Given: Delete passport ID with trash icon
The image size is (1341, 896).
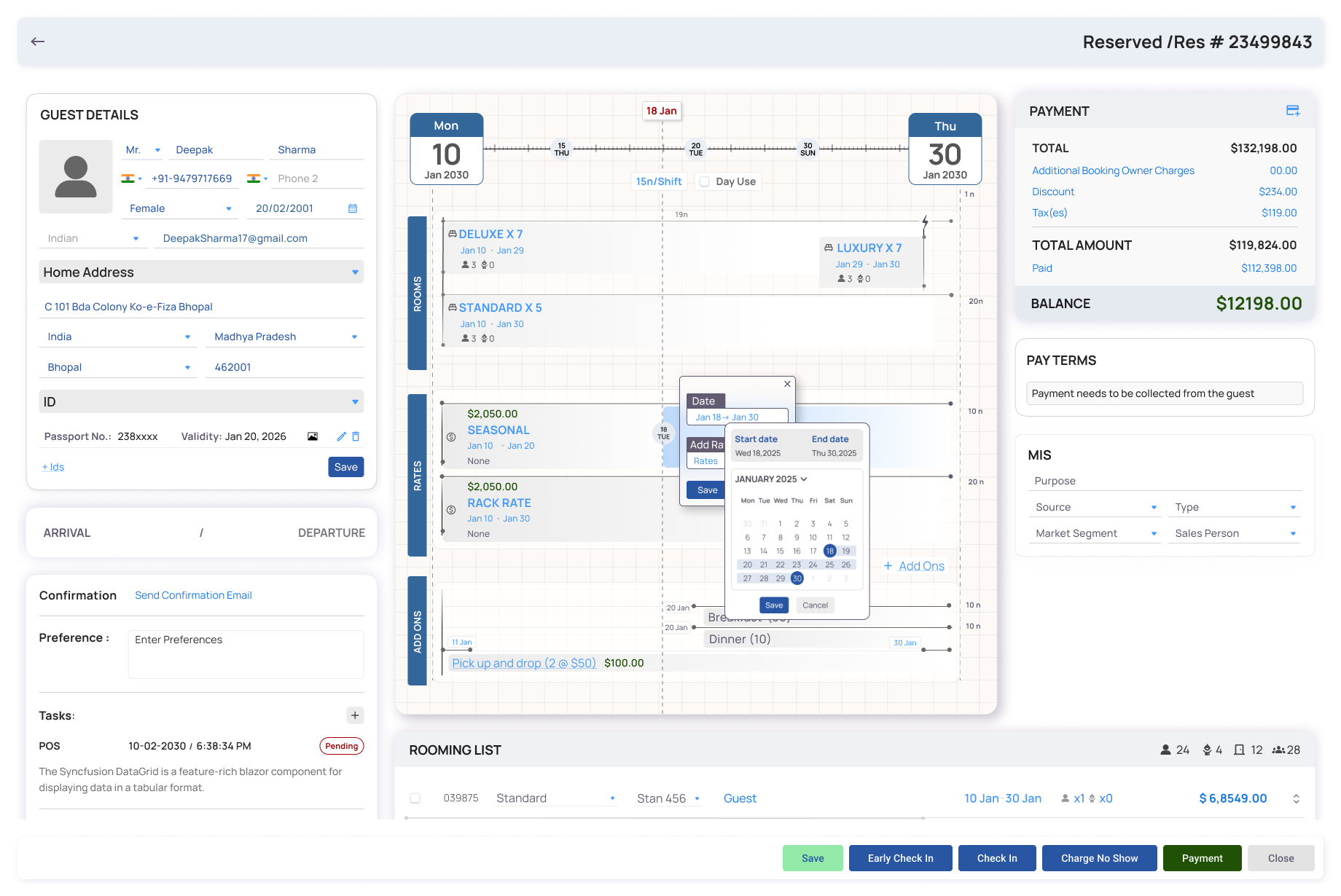Looking at the screenshot, I should (x=356, y=436).
